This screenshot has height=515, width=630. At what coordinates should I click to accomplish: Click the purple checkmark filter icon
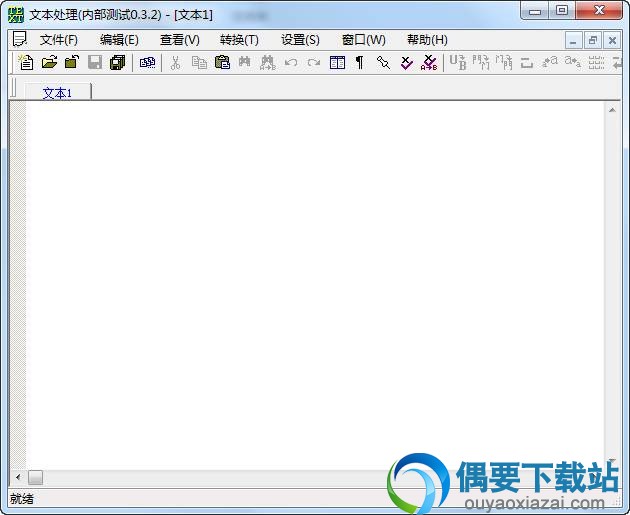point(406,63)
